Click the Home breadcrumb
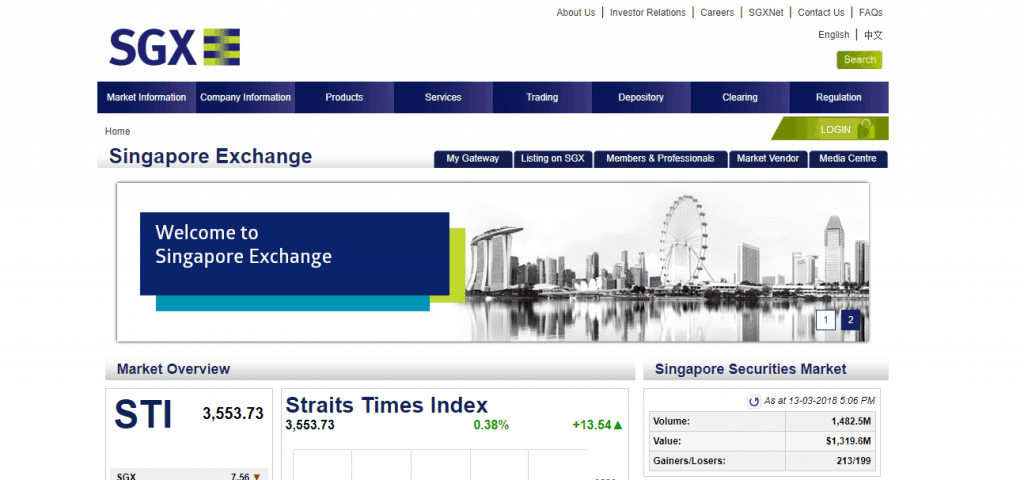1024x480 pixels. pyautogui.click(x=118, y=131)
